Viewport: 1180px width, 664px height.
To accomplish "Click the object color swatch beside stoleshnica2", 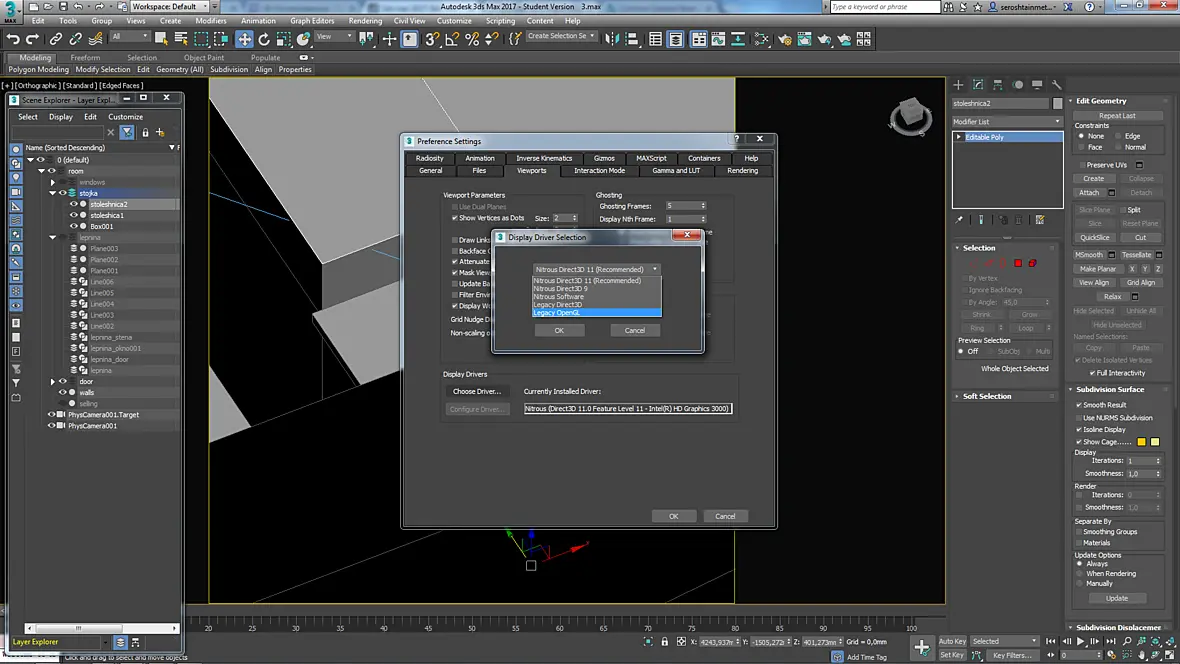I will click(x=1057, y=103).
